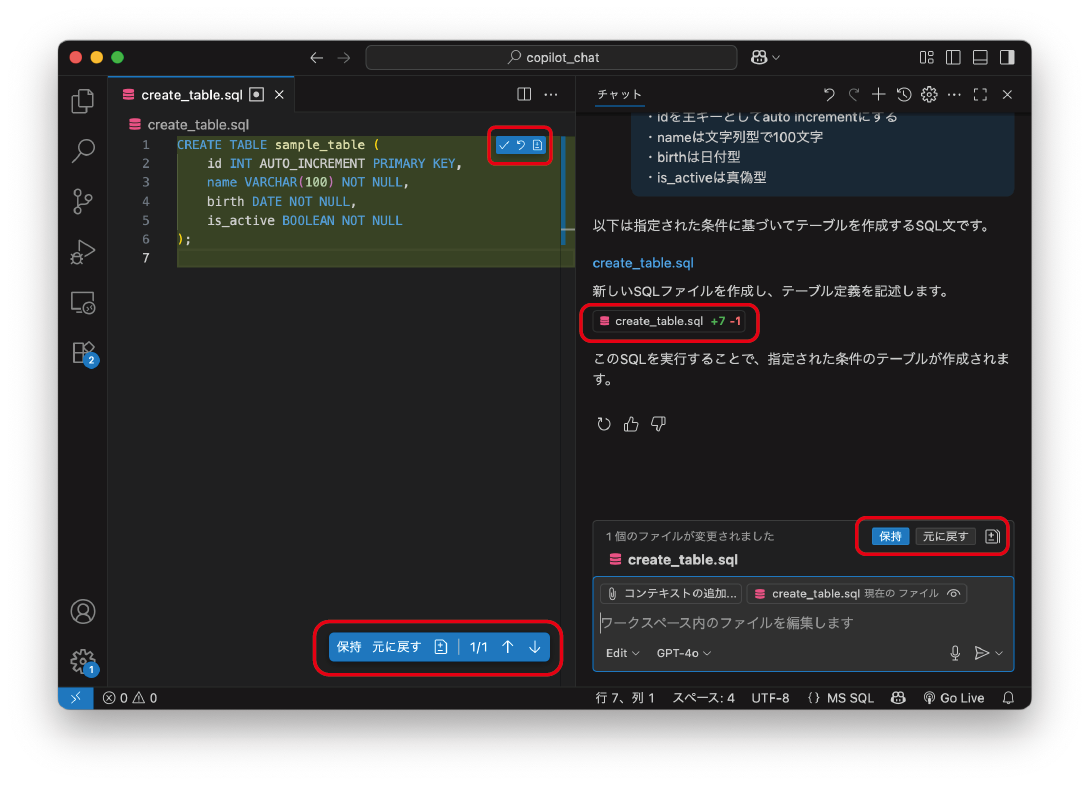Open the Manage gear in activity bar
Viewport: 1090px width, 787px height.
click(83, 662)
